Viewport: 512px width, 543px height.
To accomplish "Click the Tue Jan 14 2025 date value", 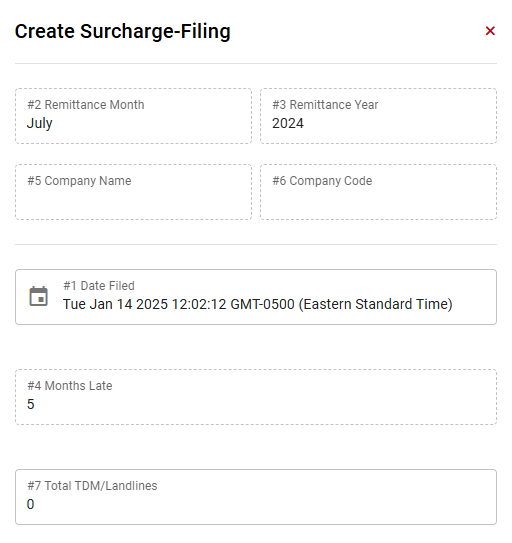I will click(x=257, y=304).
